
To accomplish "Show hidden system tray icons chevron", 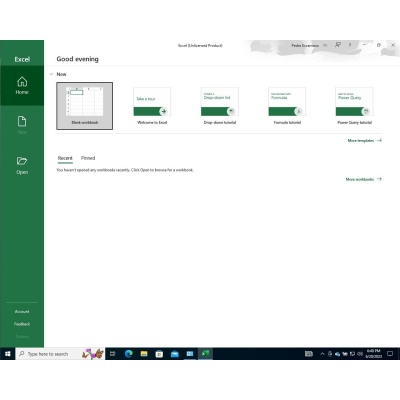I will 322,354.
